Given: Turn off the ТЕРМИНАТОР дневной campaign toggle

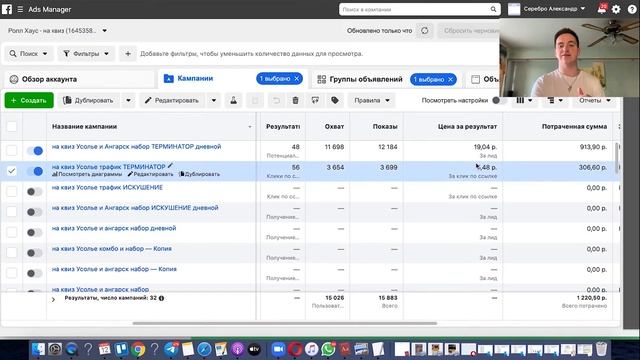Looking at the screenshot, I should [x=35, y=151].
